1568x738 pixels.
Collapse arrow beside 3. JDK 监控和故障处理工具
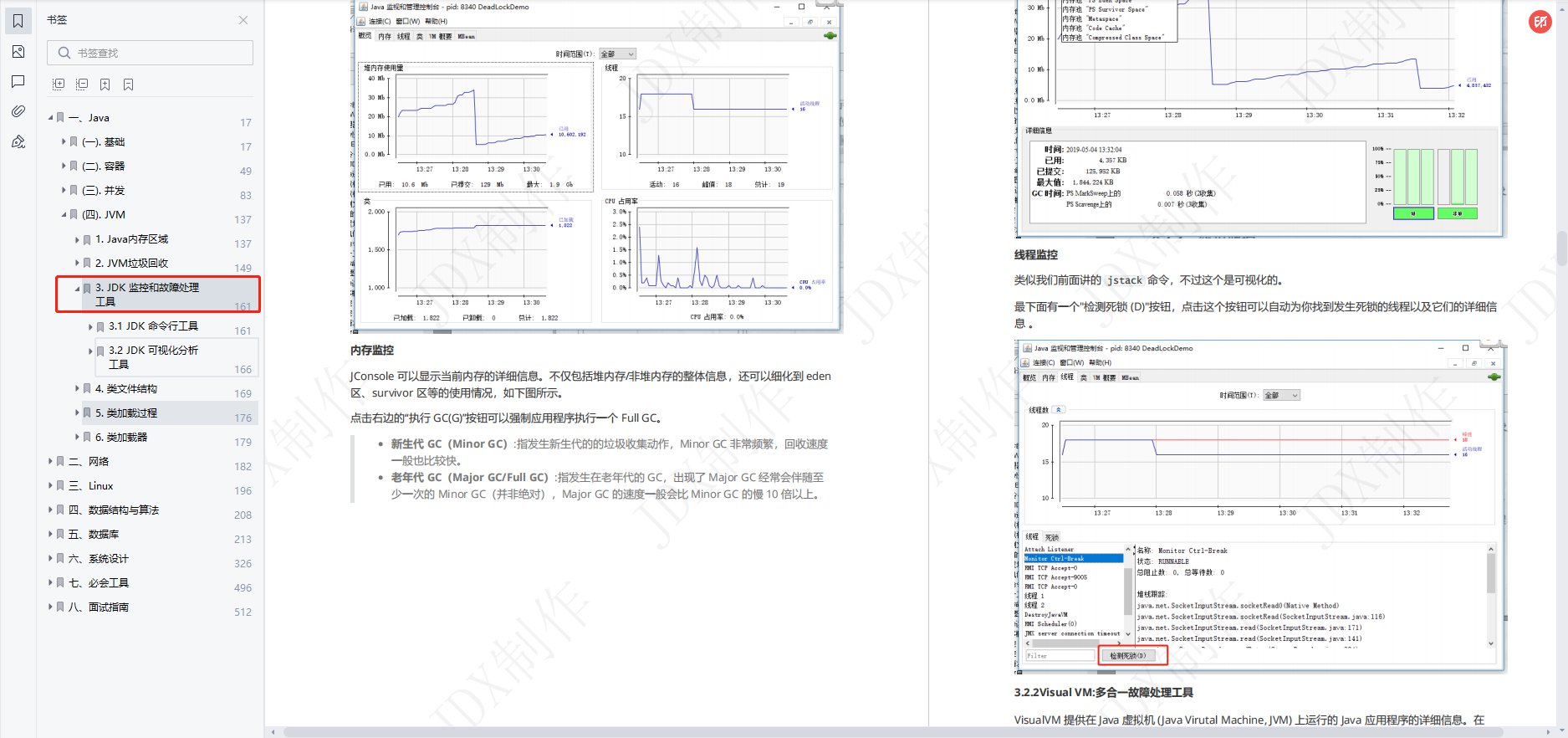pyautogui.click(x=77, y=288)
